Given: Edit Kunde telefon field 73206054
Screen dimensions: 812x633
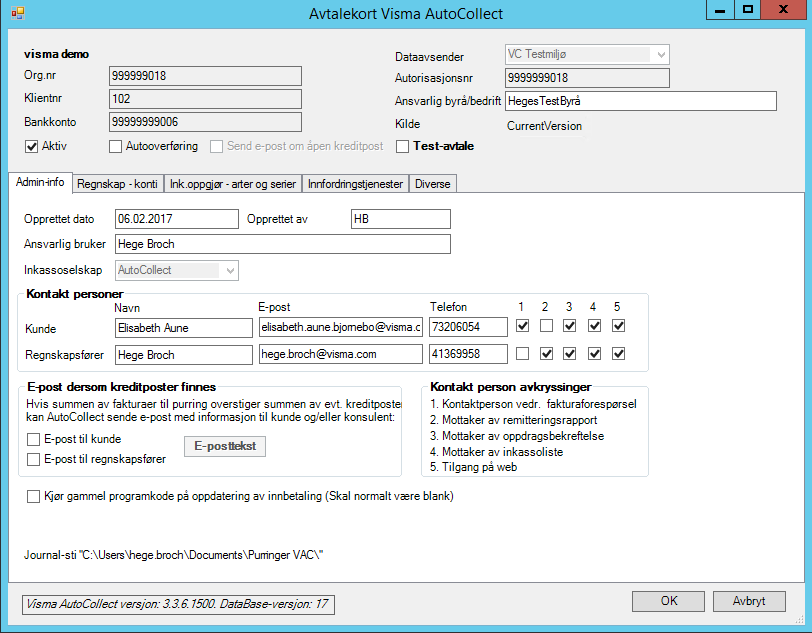Looking at the screenshot, I should (468, 327).
